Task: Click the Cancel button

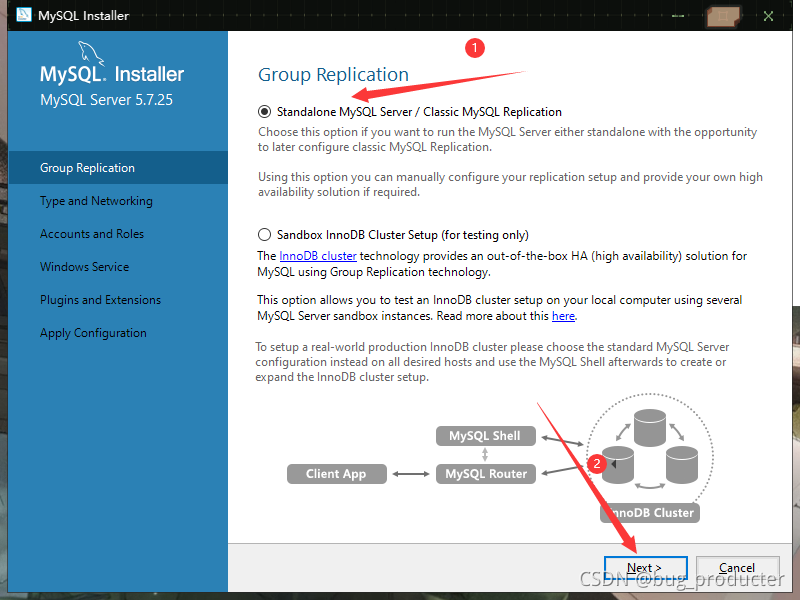Action: [737, 567]
